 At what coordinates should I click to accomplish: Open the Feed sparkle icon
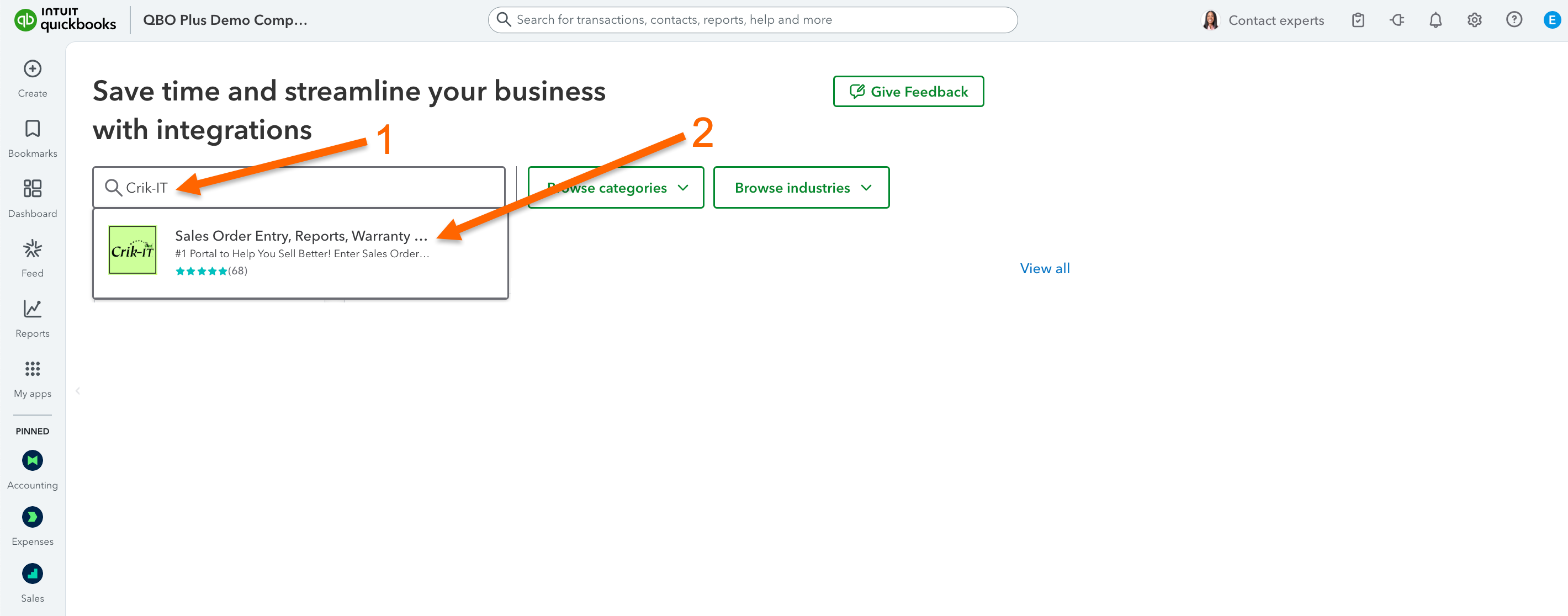click(32, 248)
